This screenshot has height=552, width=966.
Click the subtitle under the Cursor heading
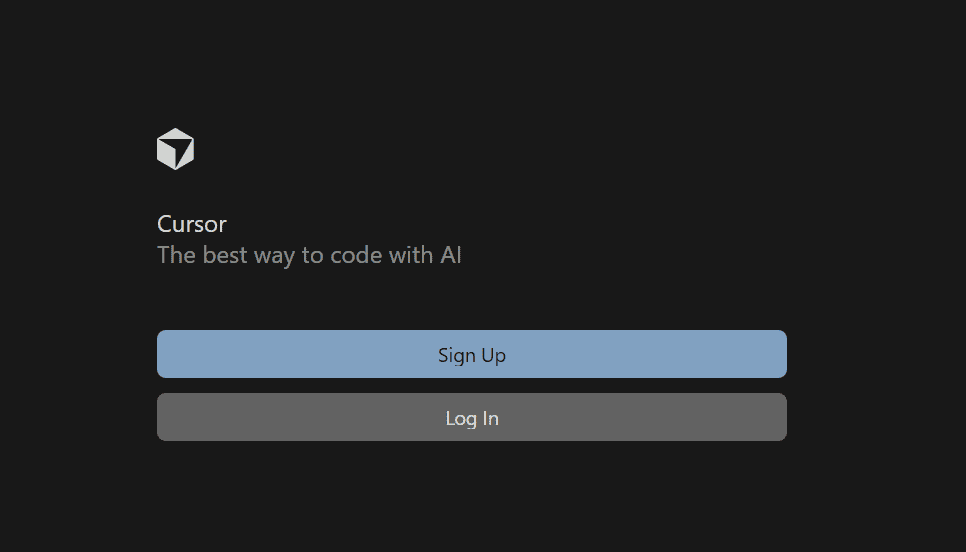click(309, 255)
